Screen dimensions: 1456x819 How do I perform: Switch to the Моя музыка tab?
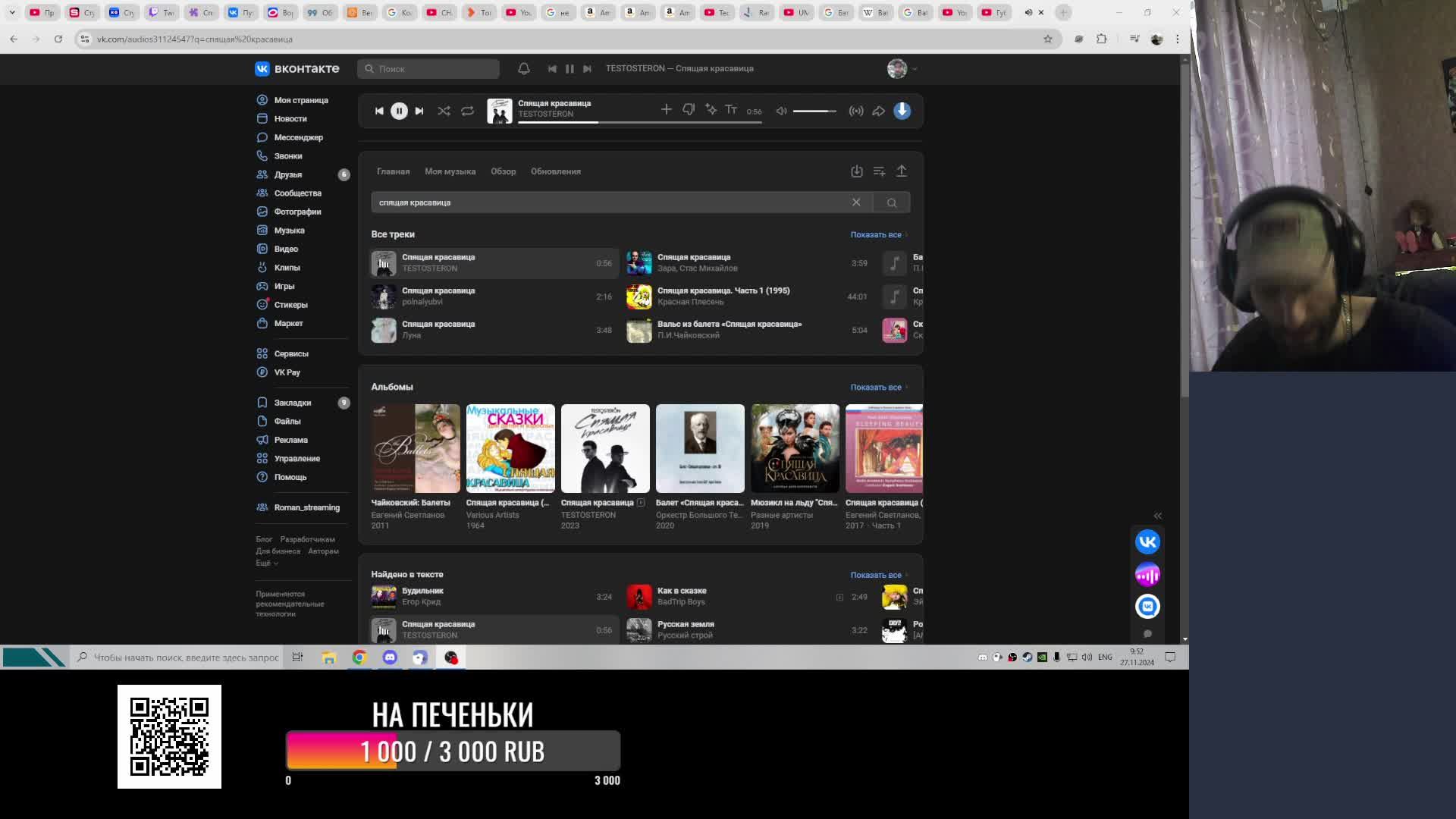(x=450, y=171)
